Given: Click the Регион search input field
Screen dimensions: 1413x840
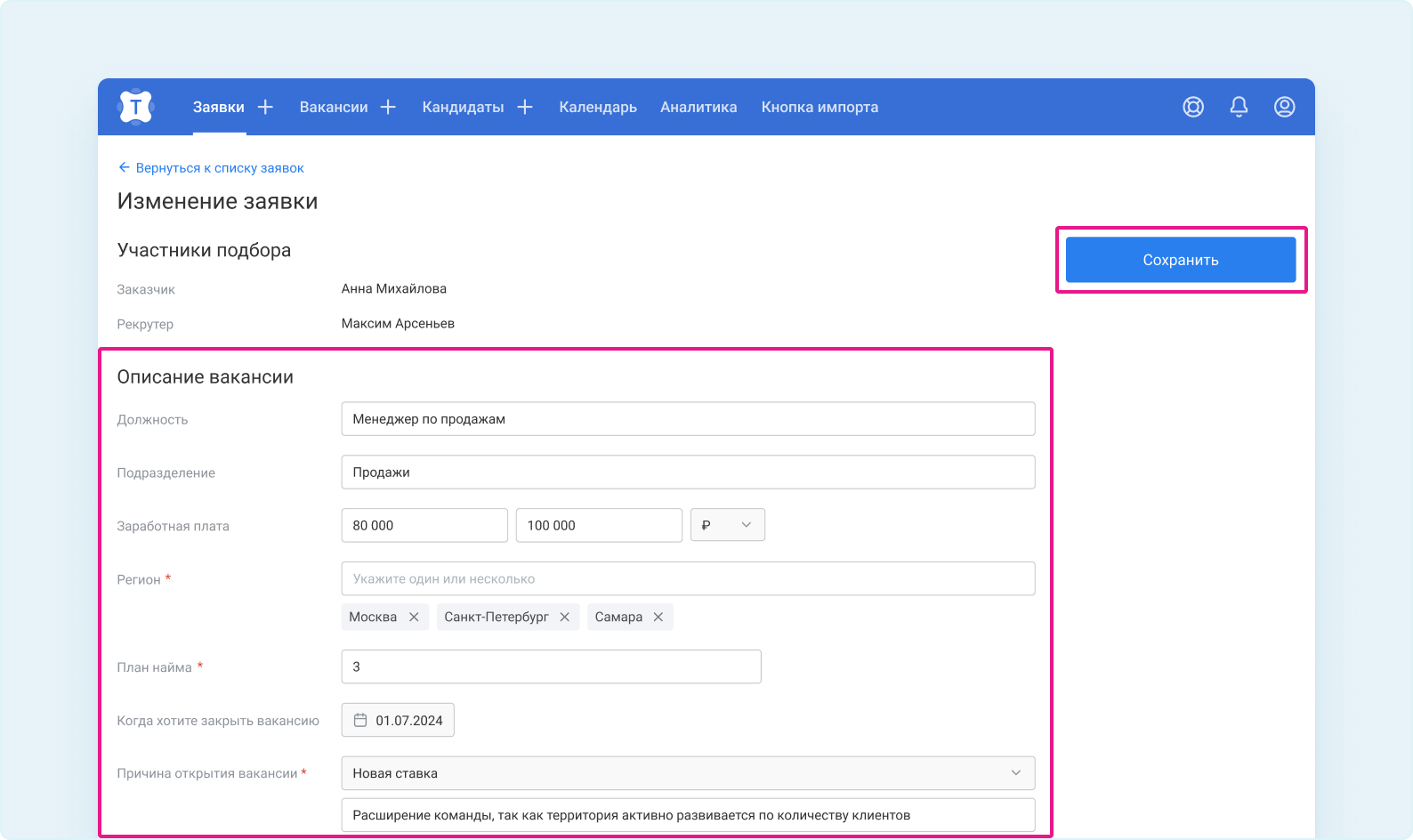Looking at the screenshot, I should (688, 578).
